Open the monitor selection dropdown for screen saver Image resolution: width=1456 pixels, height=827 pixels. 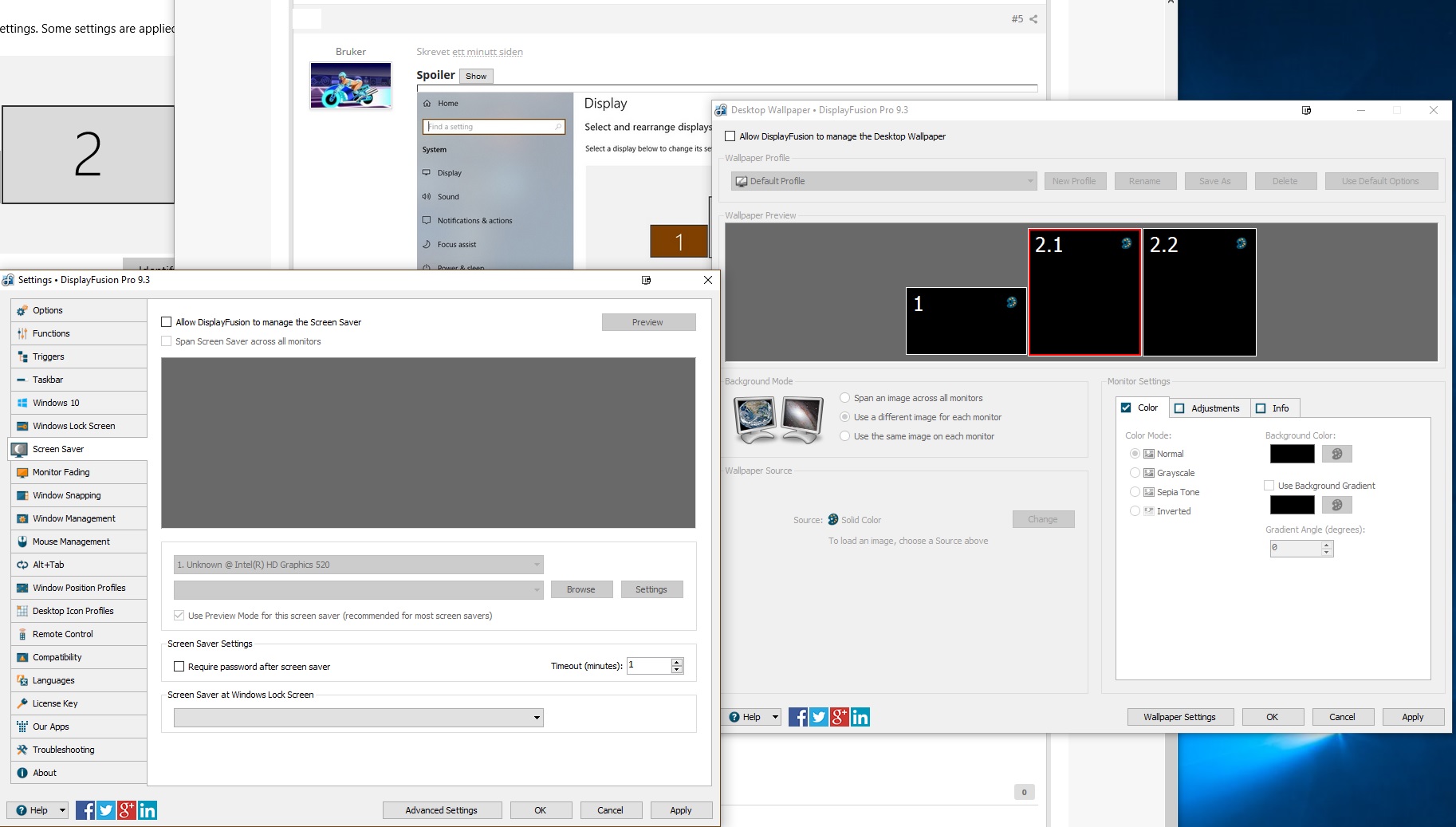pos(359,565)
